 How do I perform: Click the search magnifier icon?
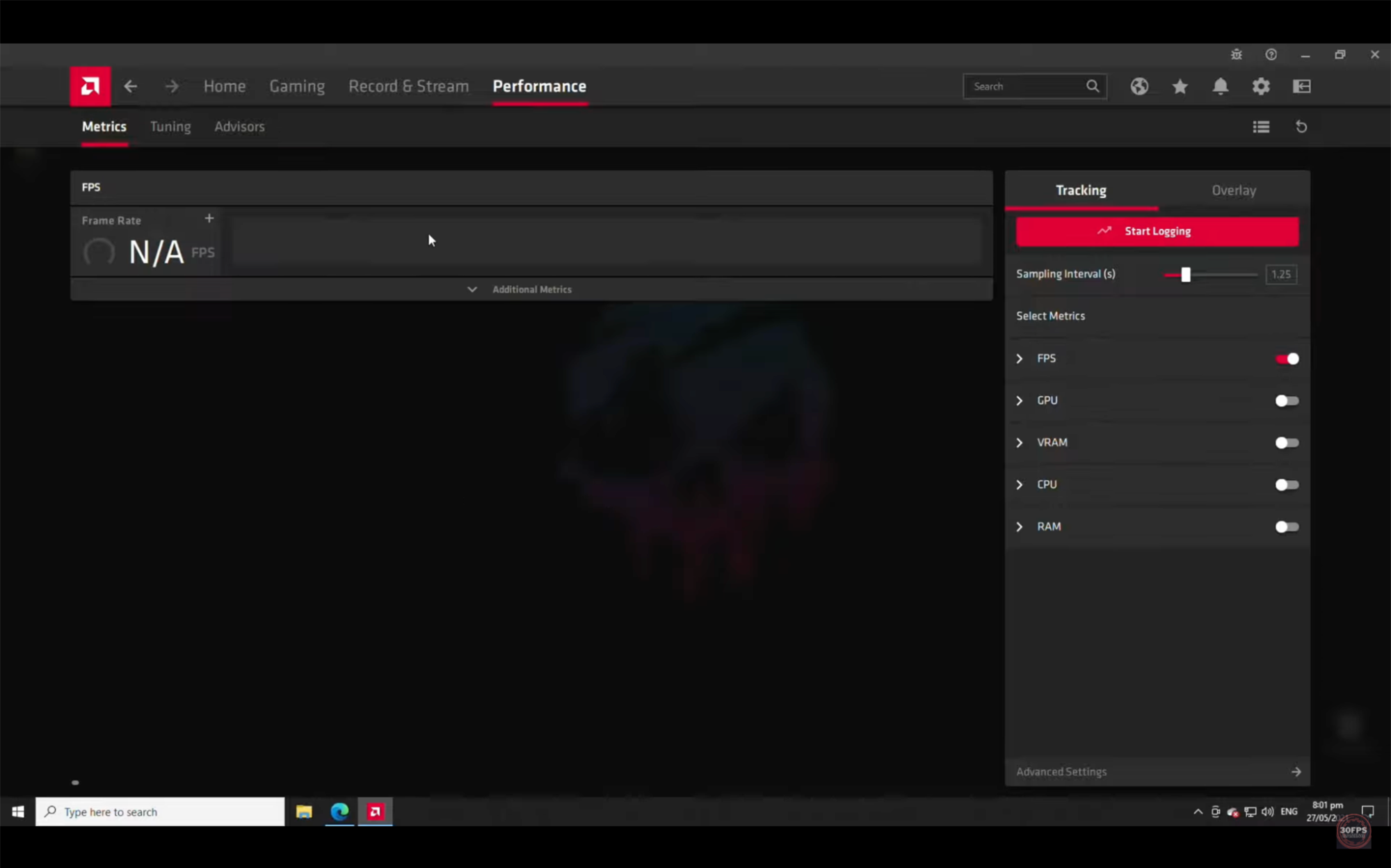tap(1093, 86)
